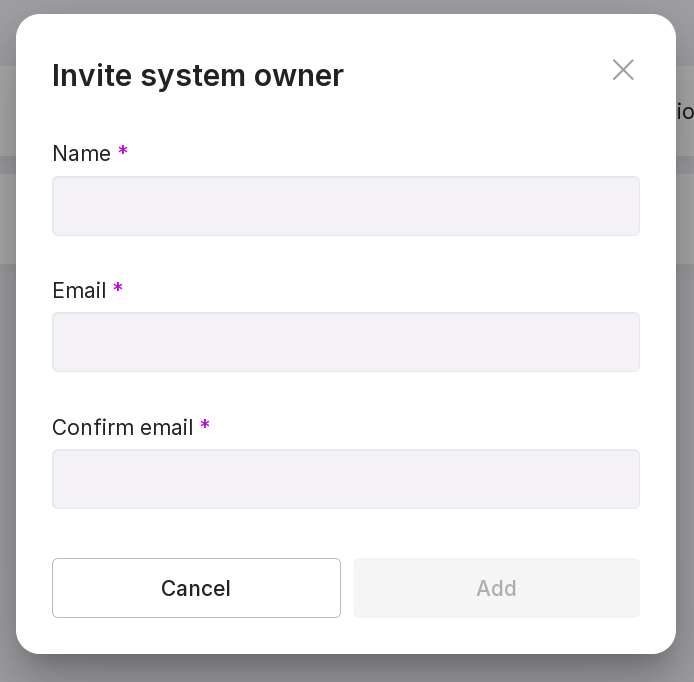Click the Invite system owner heading

click(197, 76)
